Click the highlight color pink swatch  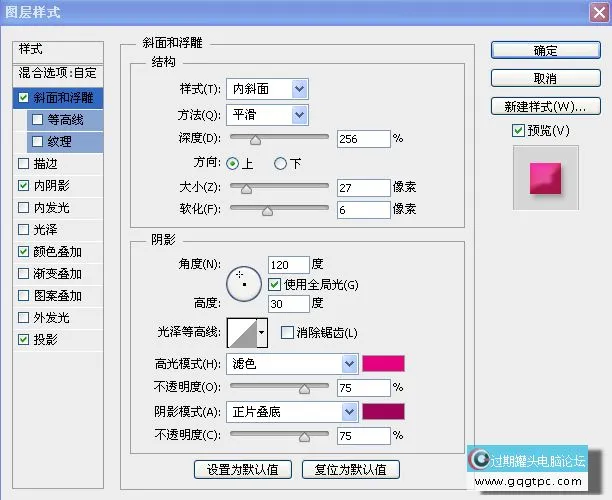click(384, 364)
